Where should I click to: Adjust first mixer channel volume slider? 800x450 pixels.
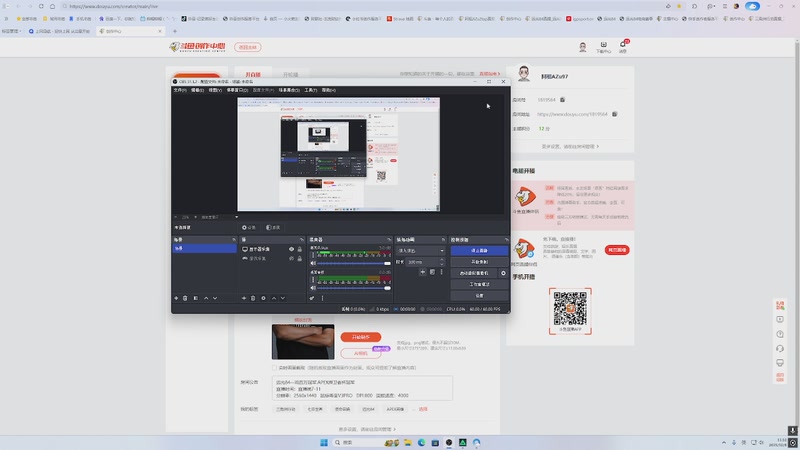click(x=354, y=263)
